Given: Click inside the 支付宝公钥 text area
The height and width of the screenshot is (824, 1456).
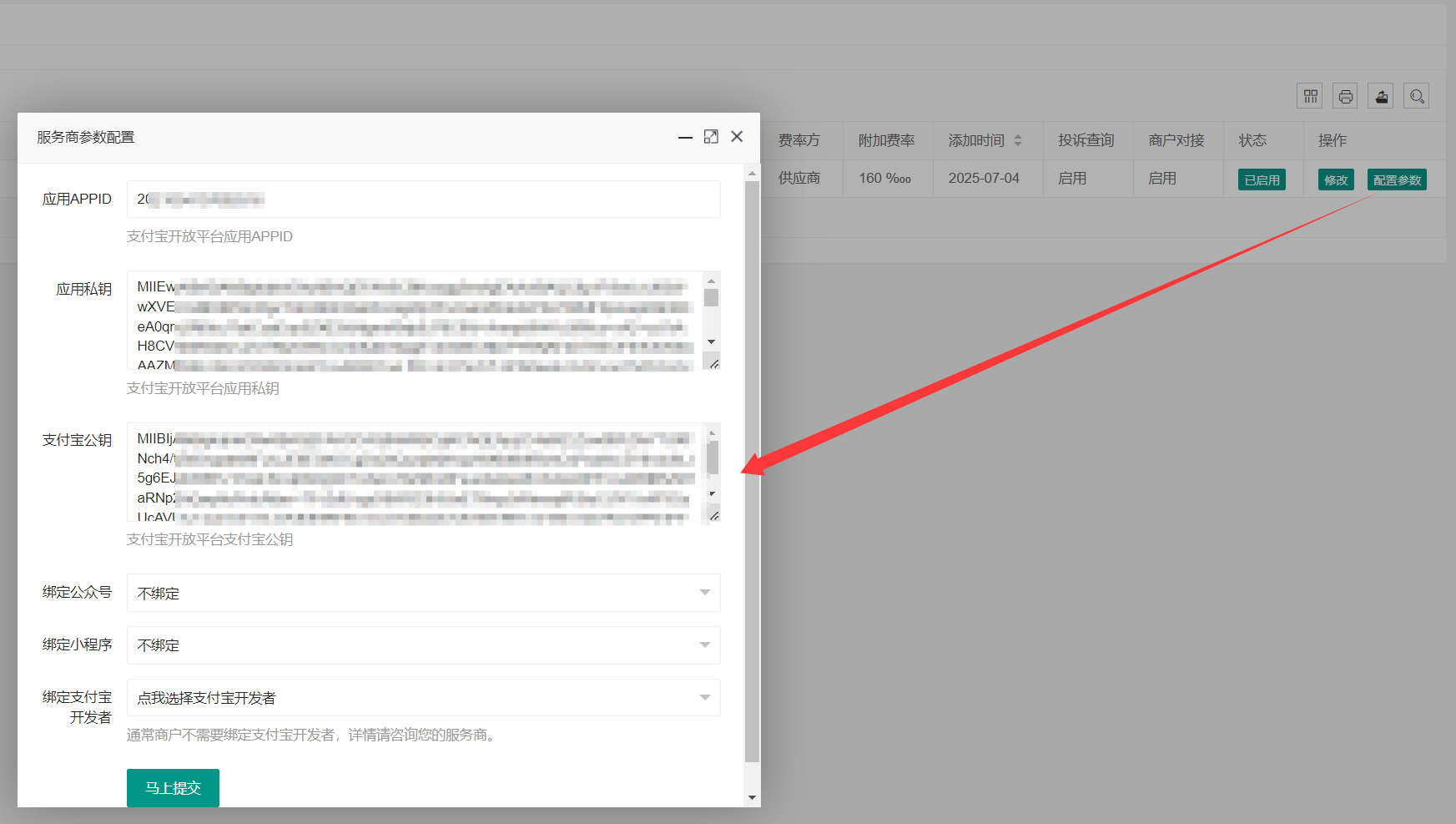Looking at the screenshot, I should point(415,473).
